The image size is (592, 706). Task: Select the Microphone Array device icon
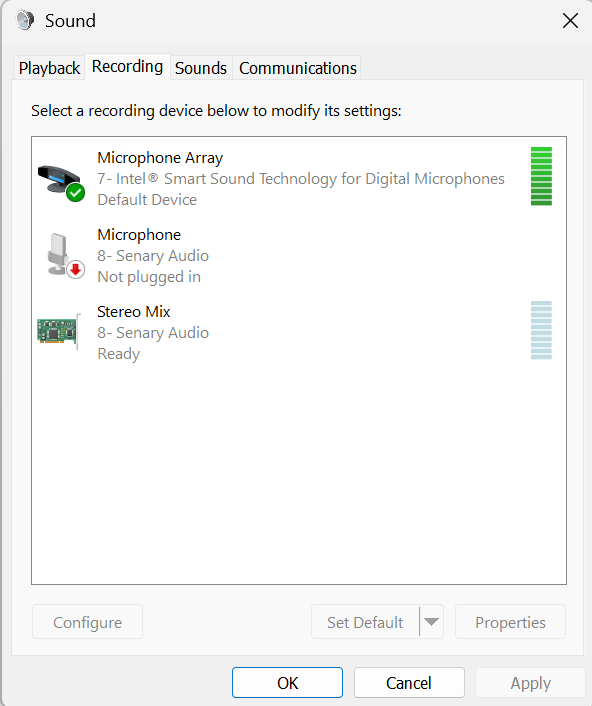(x=61, y=179)
